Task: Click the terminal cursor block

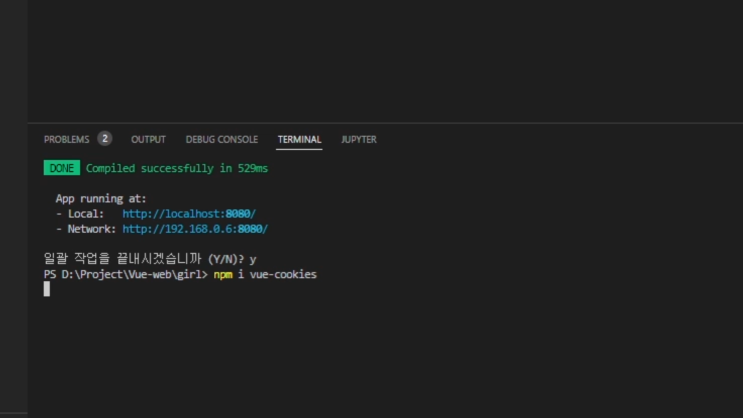Action: tap(46, 289)
